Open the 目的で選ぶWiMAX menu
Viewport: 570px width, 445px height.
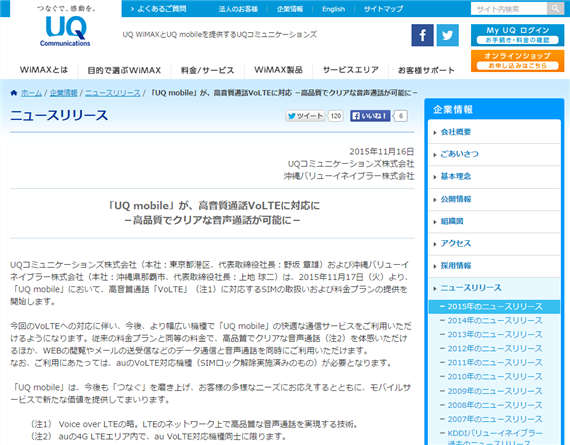tap(124, 70)
